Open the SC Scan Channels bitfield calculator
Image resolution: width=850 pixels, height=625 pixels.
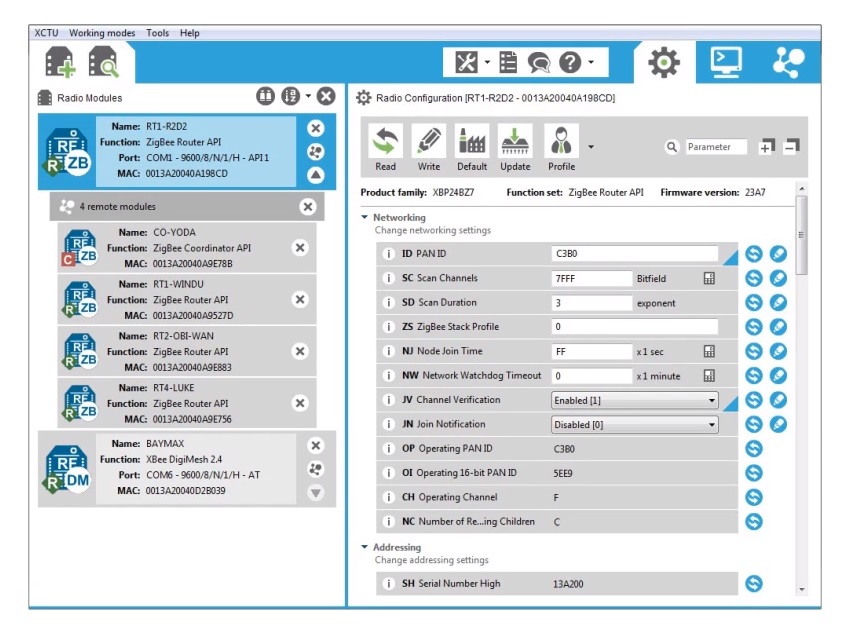(709, 278)
